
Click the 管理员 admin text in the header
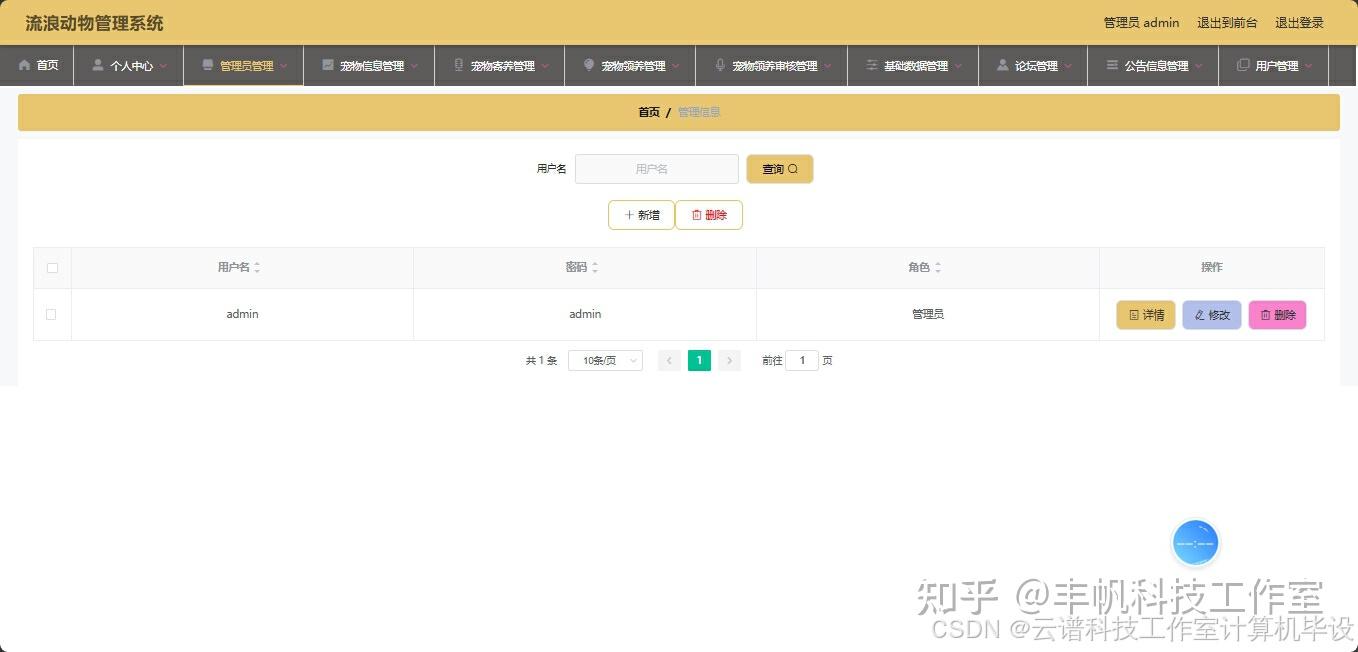(1141, 23)
